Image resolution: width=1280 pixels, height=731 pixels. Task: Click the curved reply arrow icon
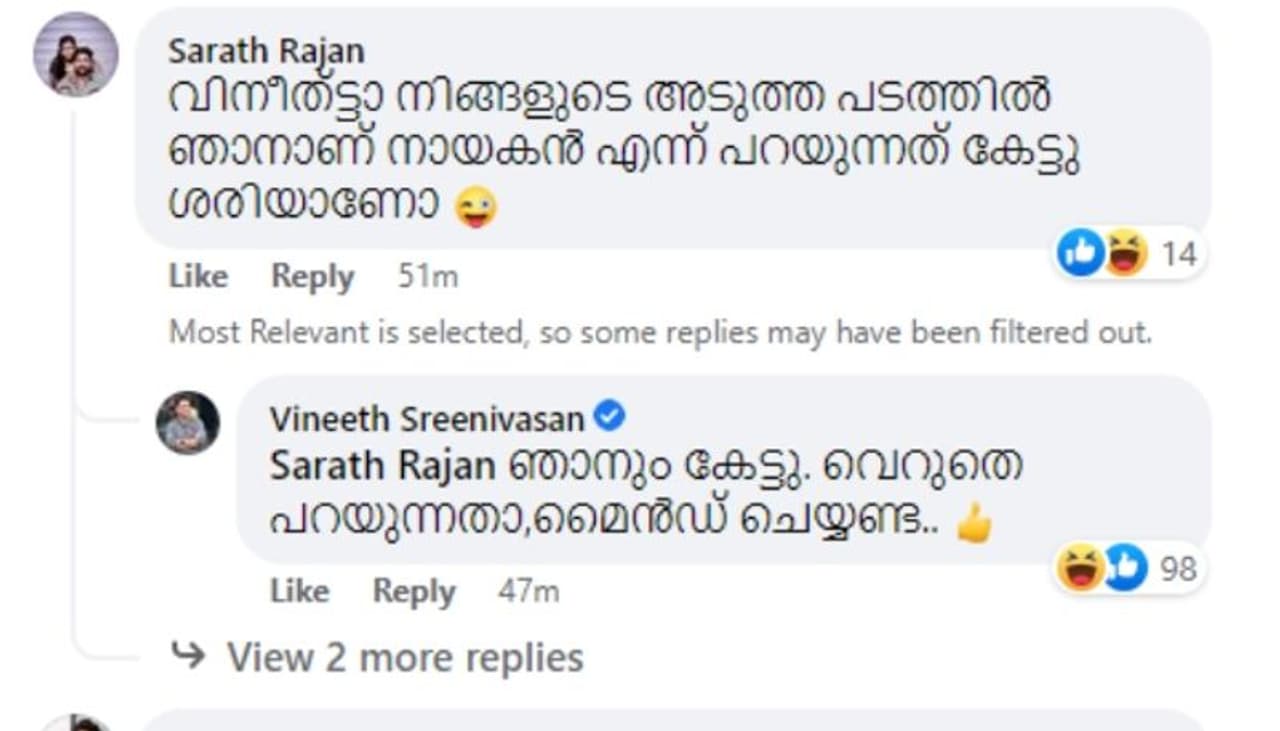[188, 656]
